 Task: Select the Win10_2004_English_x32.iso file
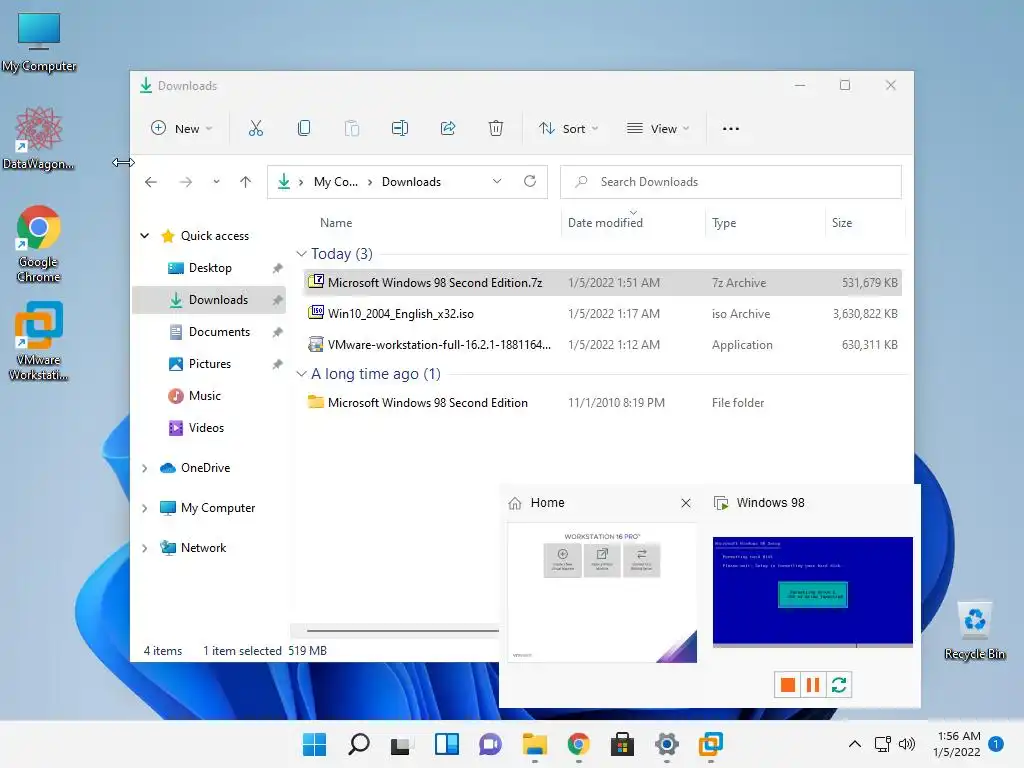tap(603, 313)
